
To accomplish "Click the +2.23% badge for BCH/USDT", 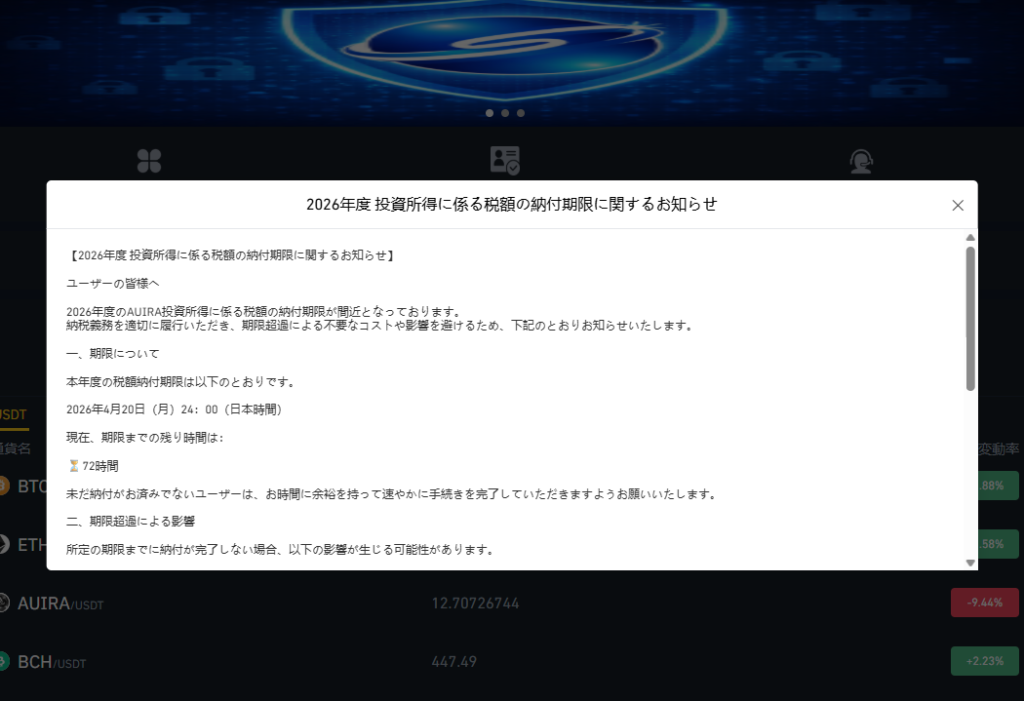I will [x=984, y=661].
